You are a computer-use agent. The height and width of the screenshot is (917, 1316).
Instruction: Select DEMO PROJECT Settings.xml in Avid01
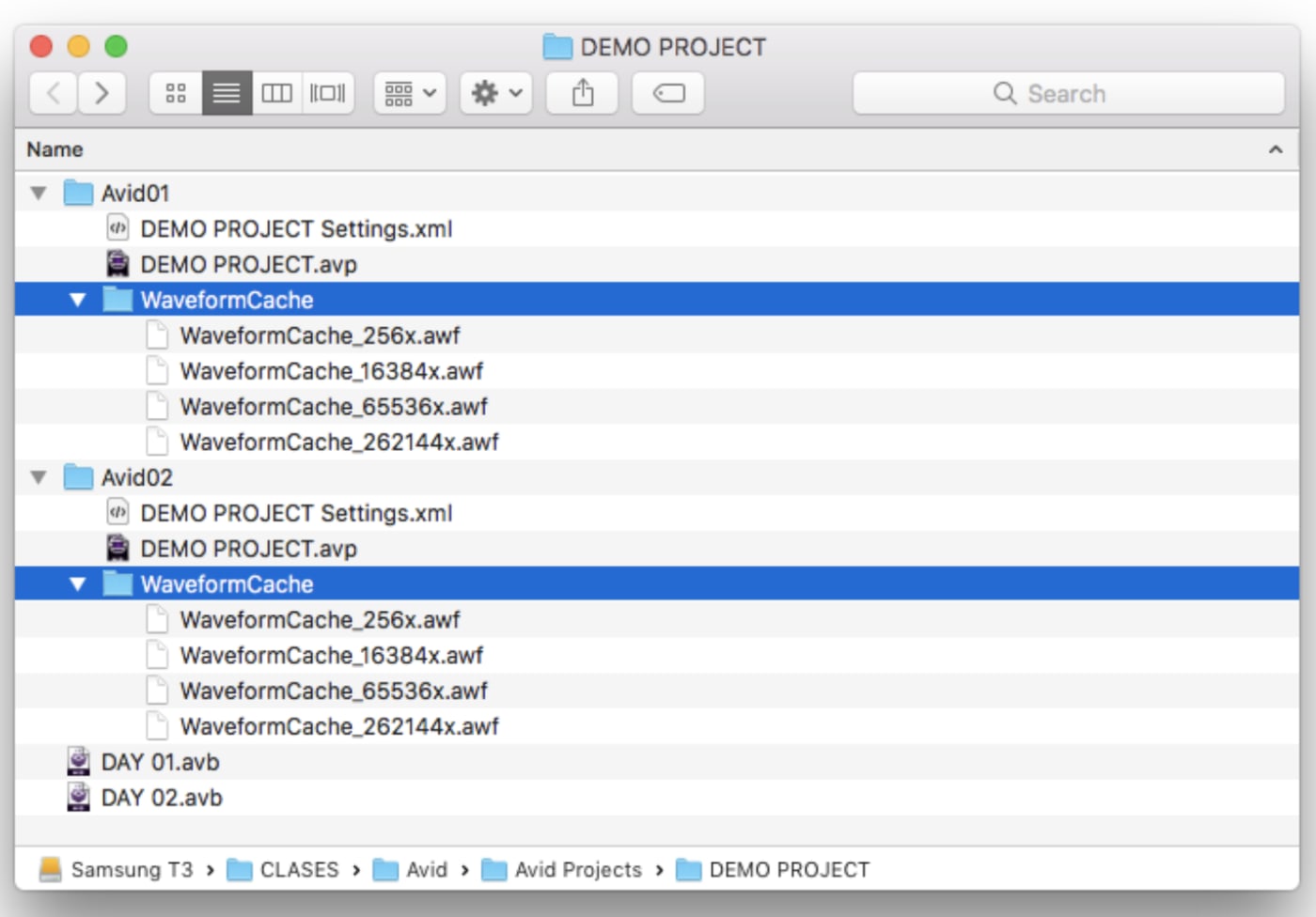[296, 229]
